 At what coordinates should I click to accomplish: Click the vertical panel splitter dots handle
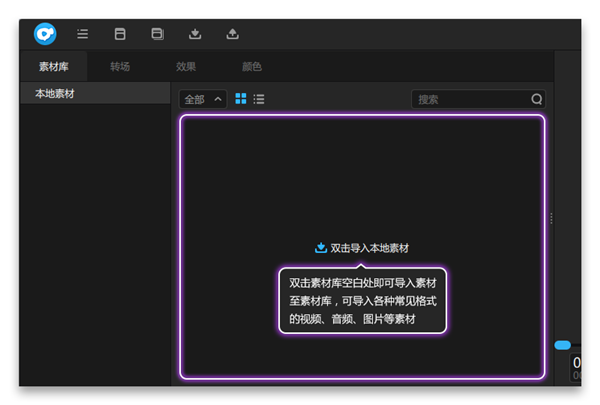click(551, 218)
